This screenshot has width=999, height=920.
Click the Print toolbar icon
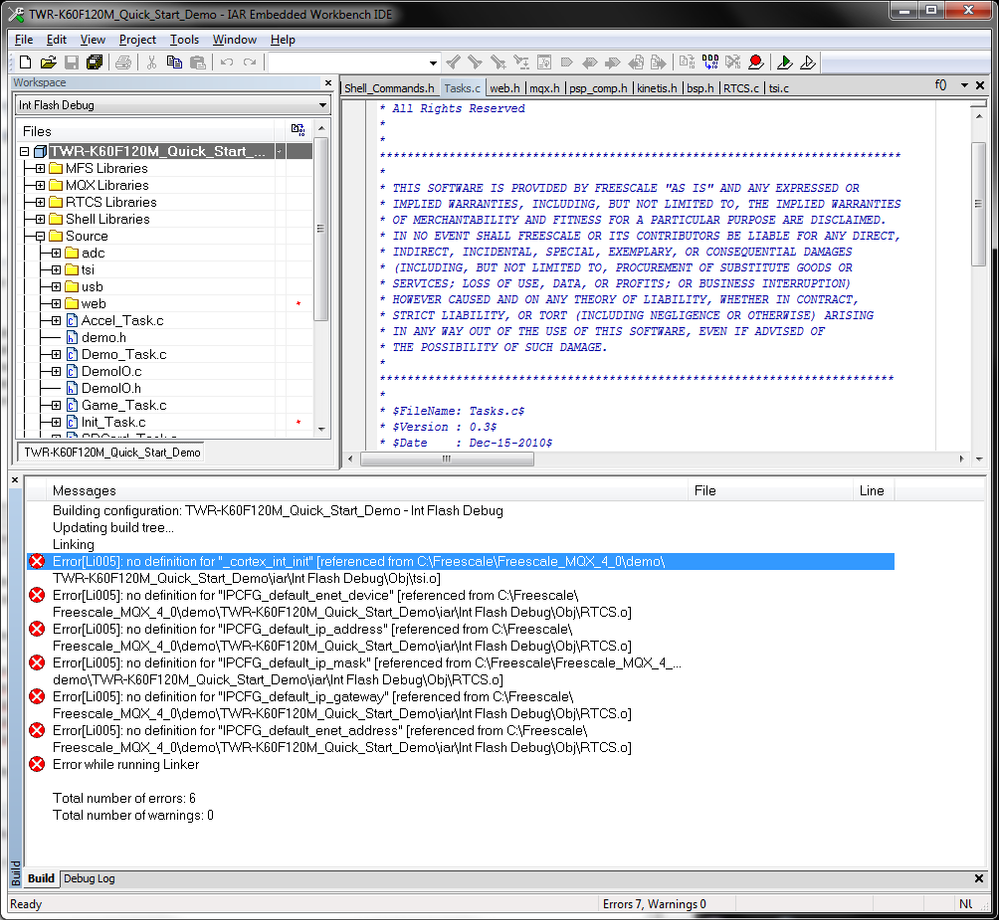124,62
